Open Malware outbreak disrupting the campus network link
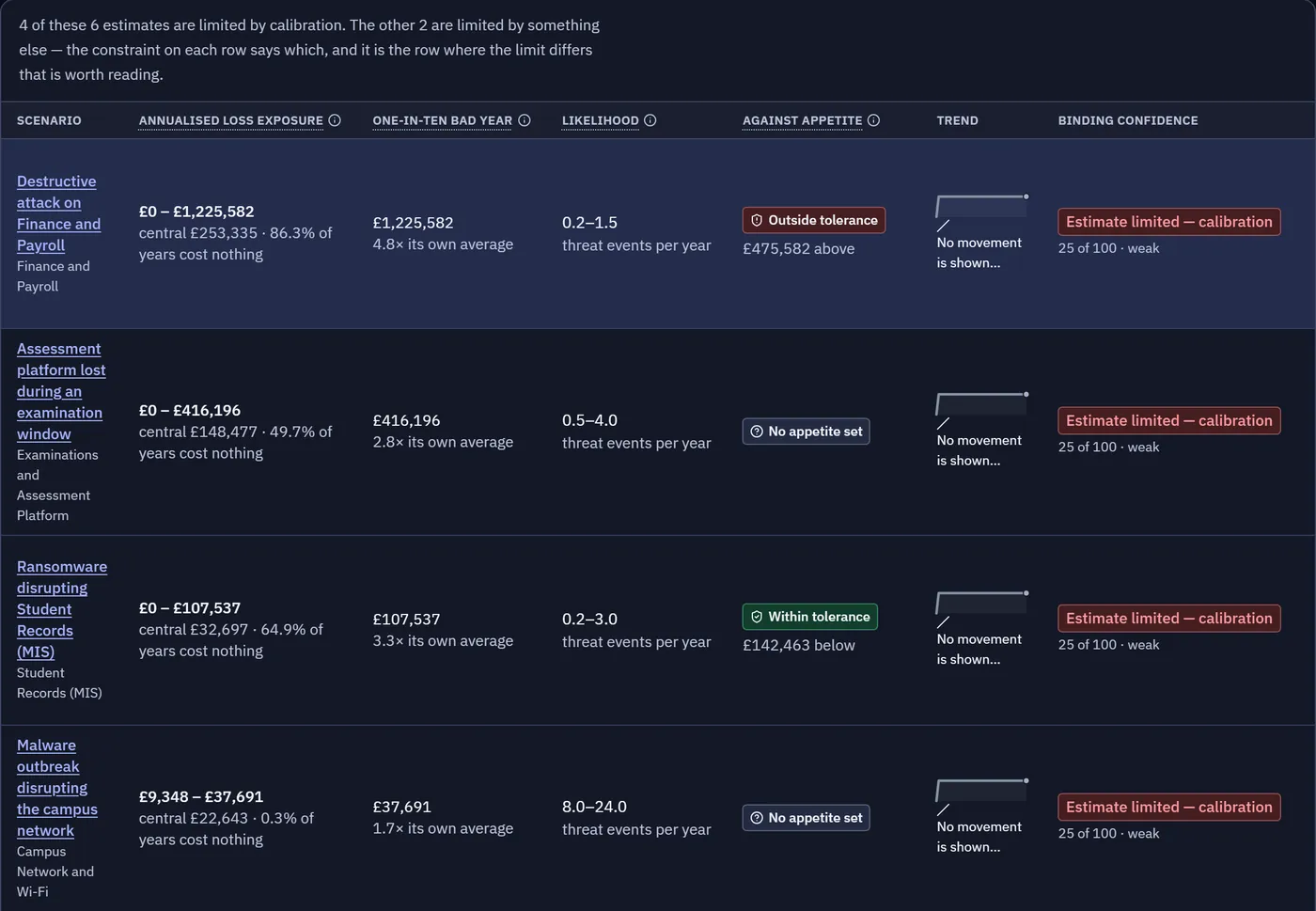Viewport: 1316px width, 911px height. (57, 788)
